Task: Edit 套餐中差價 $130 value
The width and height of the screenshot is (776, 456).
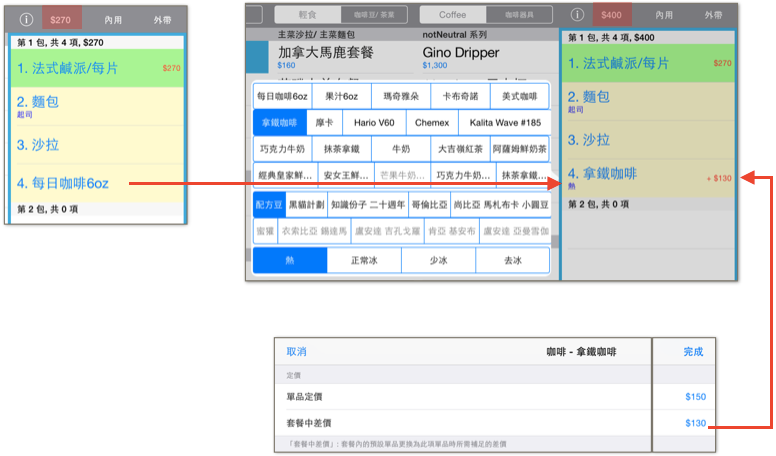Action: tap(695, 423)
